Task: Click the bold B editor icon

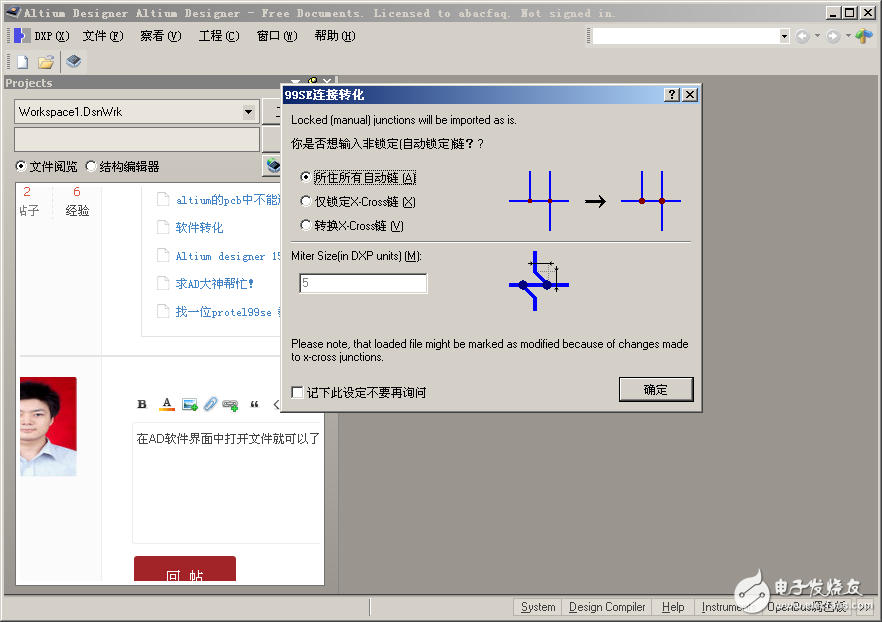Action: coord(142,404)
